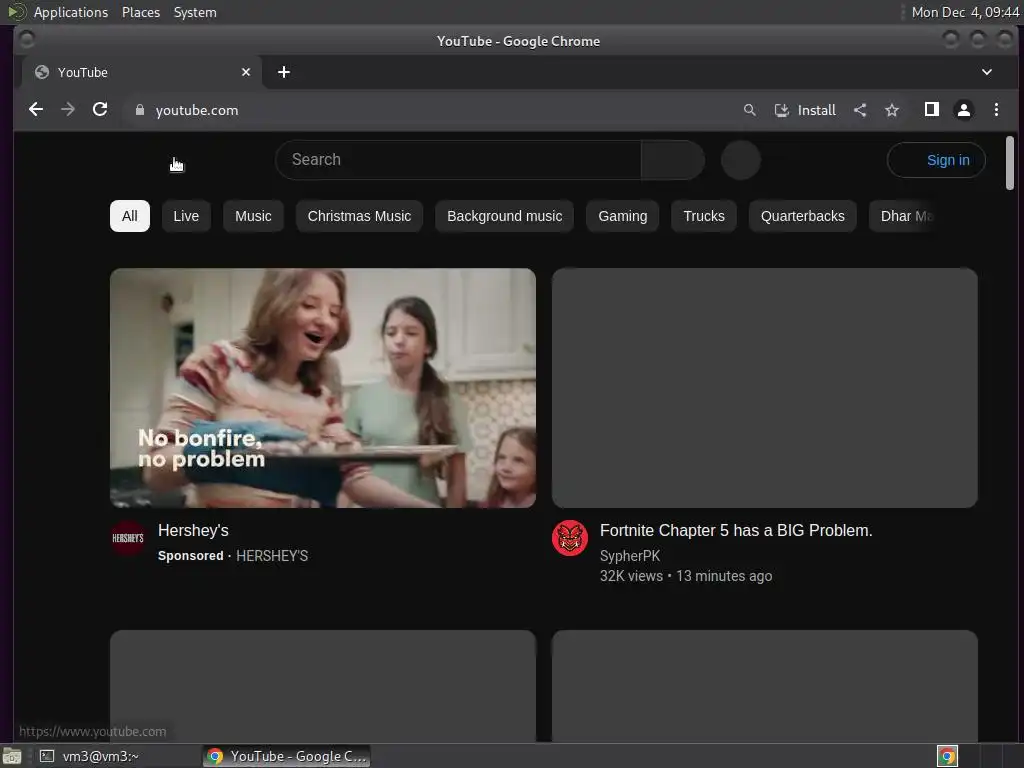Open the Fortnite Chapter 5 BIG Problem title

click(736, 530)
